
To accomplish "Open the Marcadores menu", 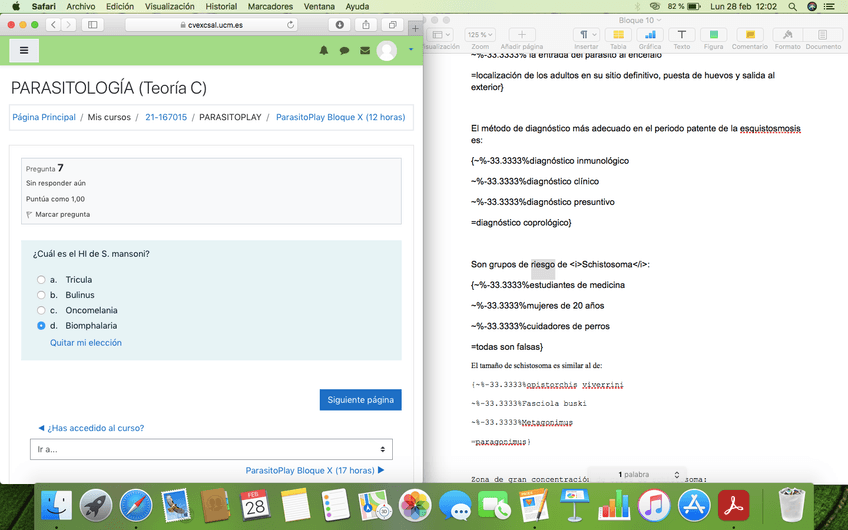I will click(270, 6).
